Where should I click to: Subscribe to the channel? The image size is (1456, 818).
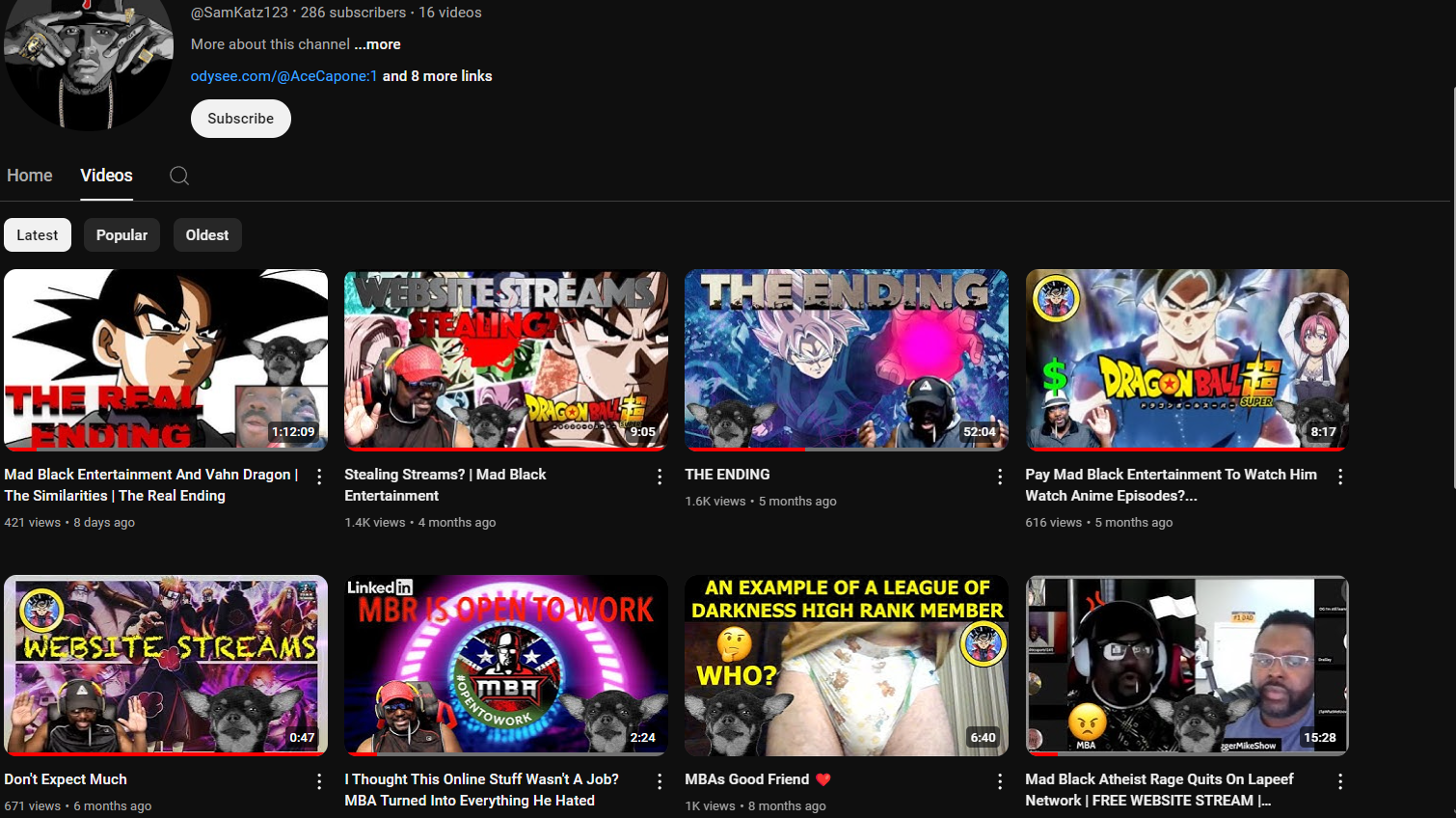[241, 119]
